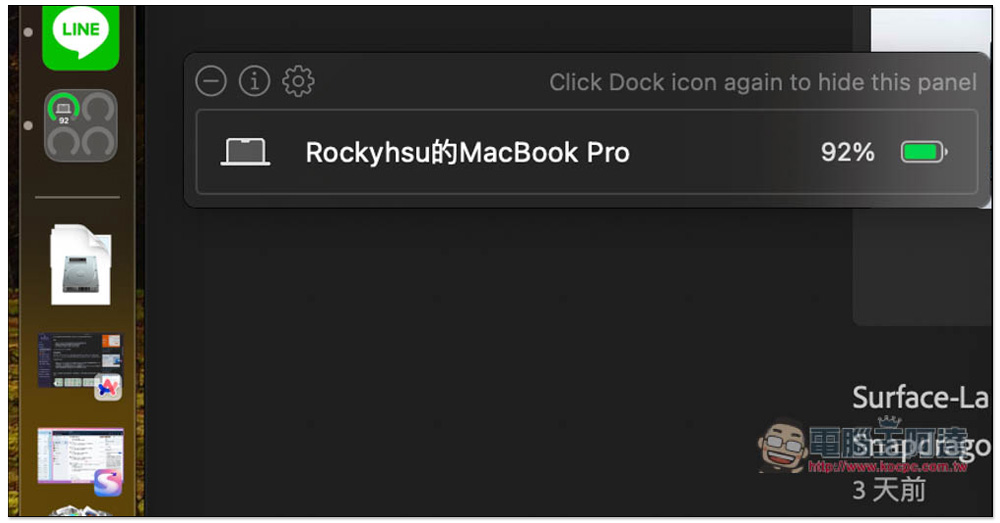Click the partially visible bottom Dock icon
1000x523 pixels.
click(x=80, y=511)
